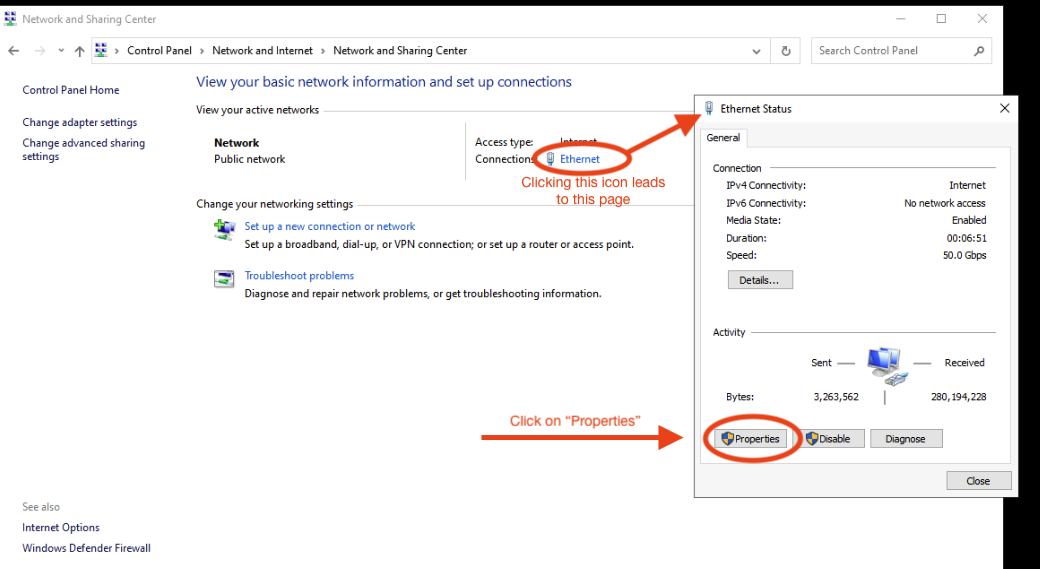Viewport: 1040px width, 569px height.
Task: Open Troubleshoot problems link
Action: click(299, 275)
